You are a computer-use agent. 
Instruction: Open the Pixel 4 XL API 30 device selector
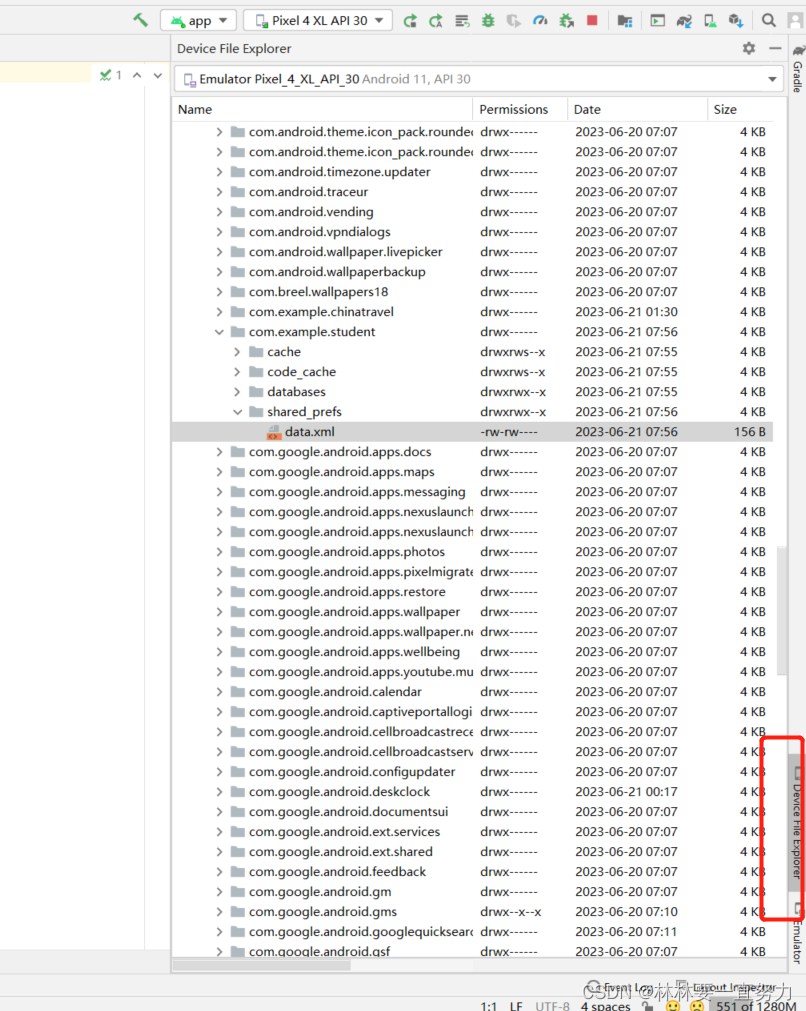pyautogui.click(x=317, y=19)
